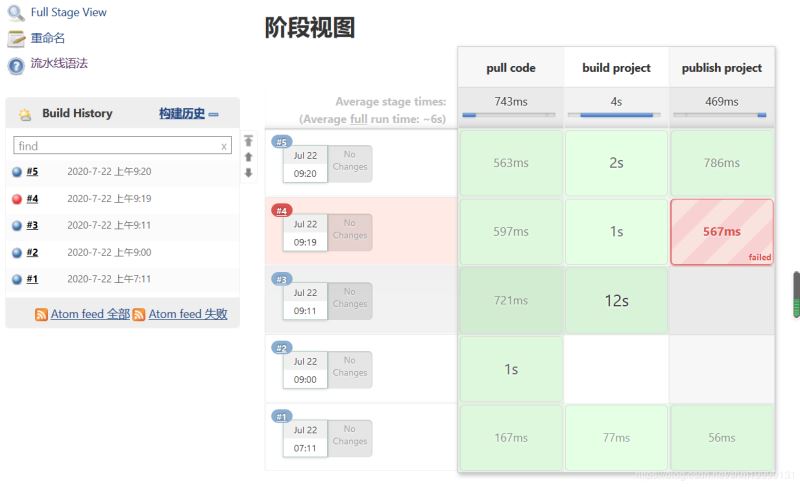The width and height of the screenshot is (800, 487).
Task: Click the pipeline syntax help icon
Action: tap(16, 65)
